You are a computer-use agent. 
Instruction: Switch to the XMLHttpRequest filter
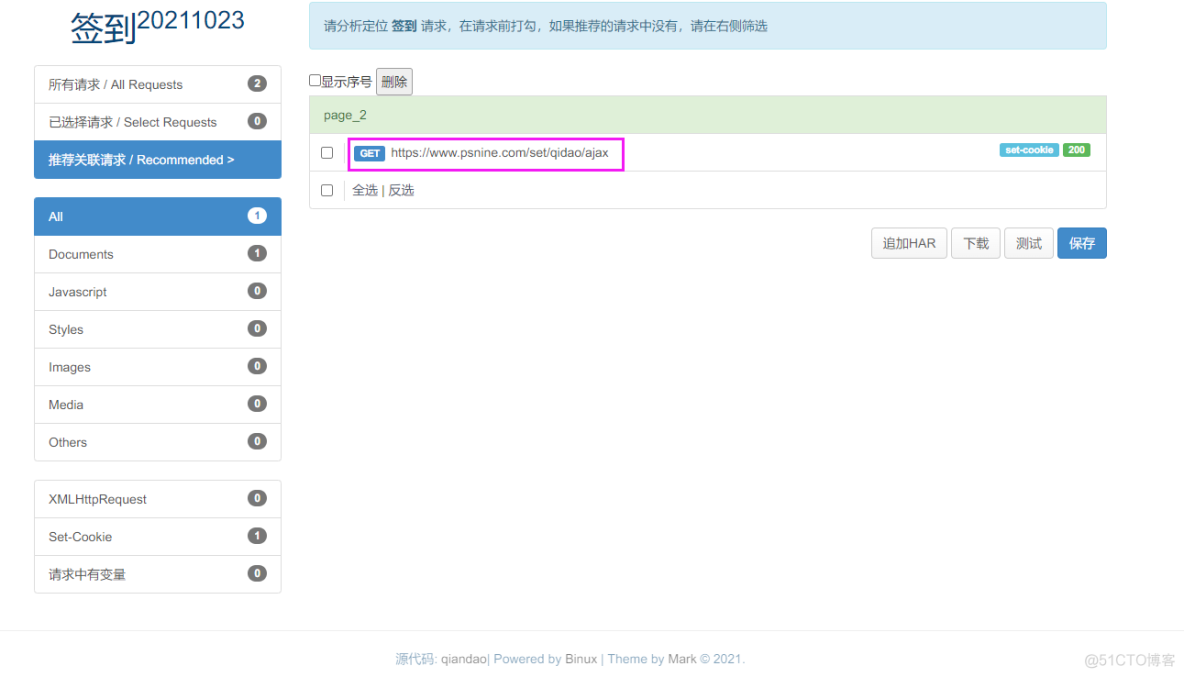coord(90,498)
